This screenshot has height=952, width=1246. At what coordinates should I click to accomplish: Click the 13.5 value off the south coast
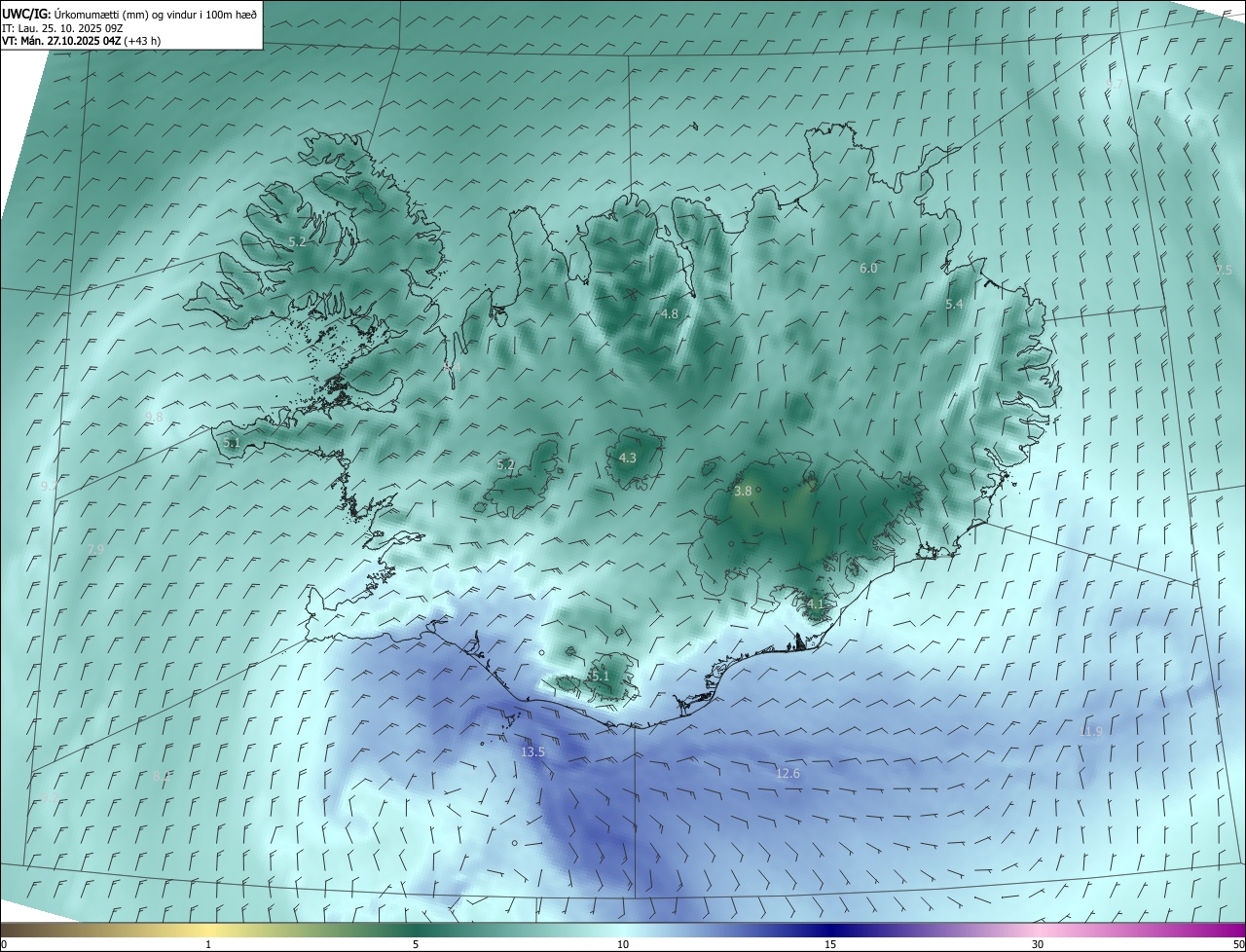click(532, 752)
